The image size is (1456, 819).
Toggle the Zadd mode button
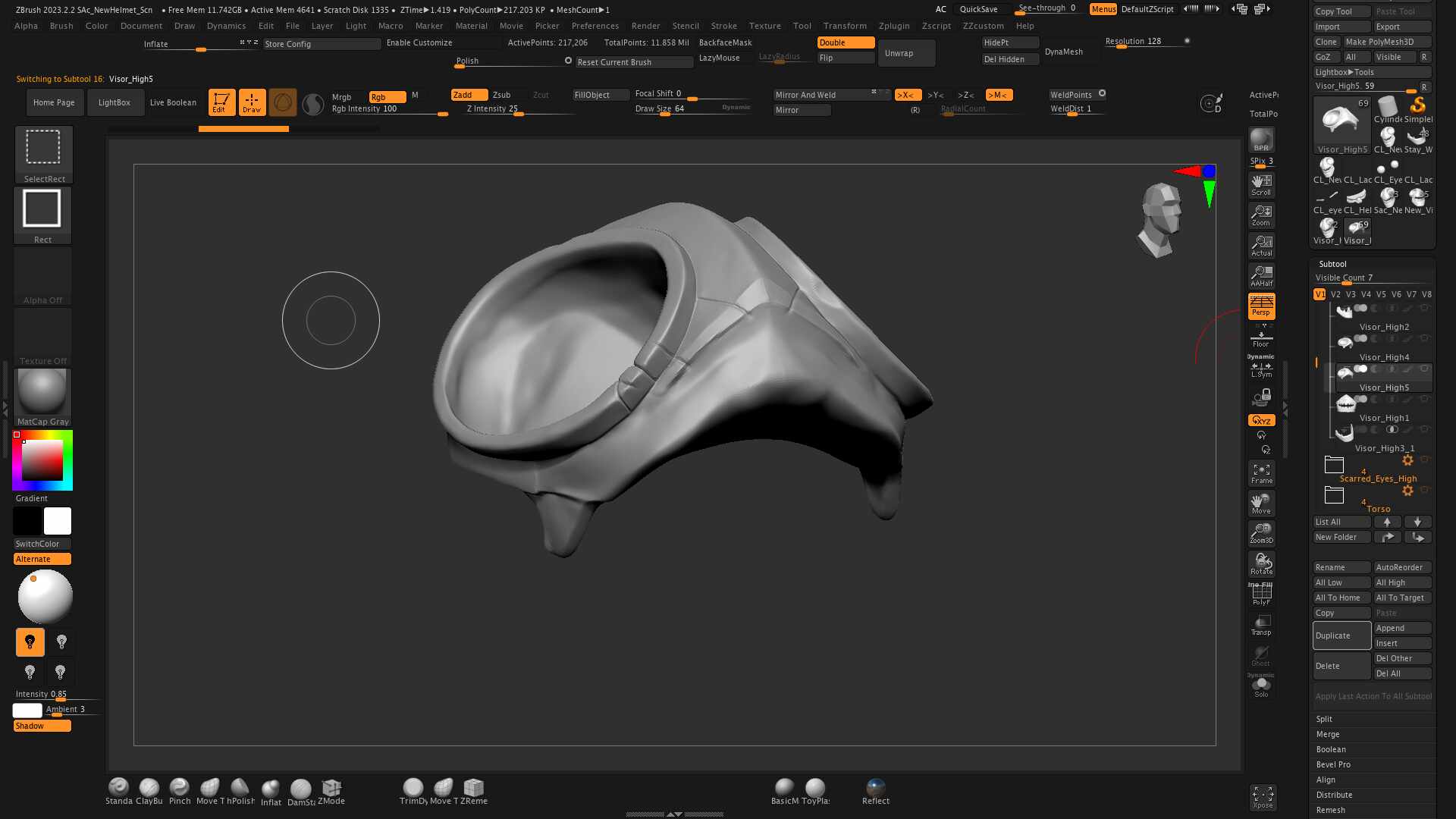468,95
